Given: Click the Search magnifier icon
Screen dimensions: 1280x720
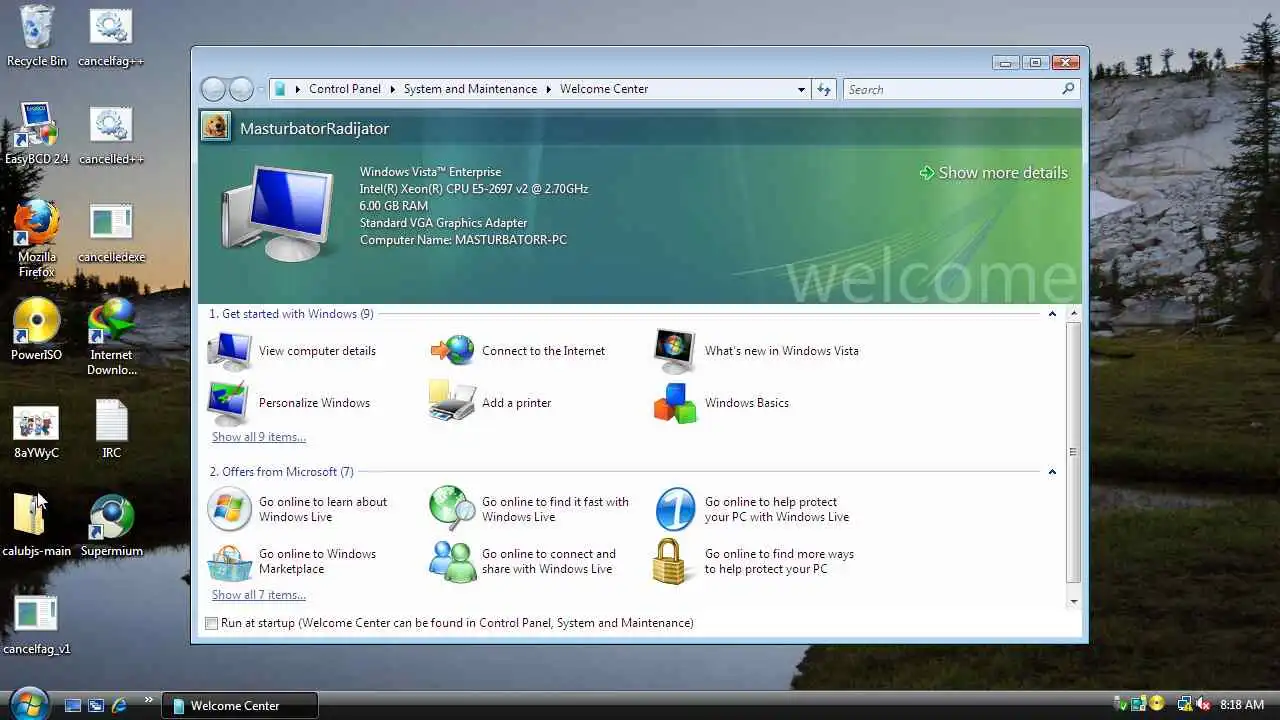Looking at the screenshot, I should [x=1068, y=89].
